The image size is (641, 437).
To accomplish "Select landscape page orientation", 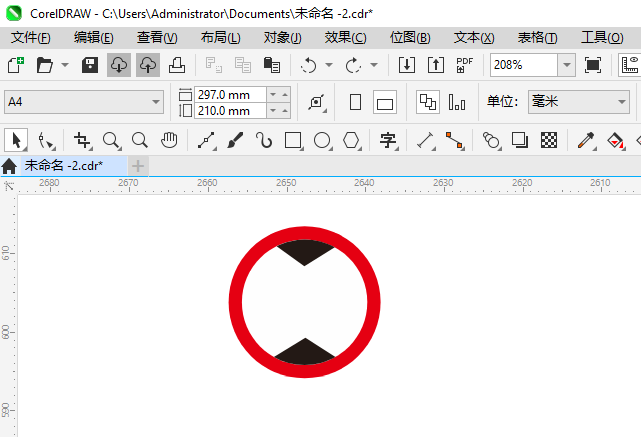I will (x=385, y=102).
